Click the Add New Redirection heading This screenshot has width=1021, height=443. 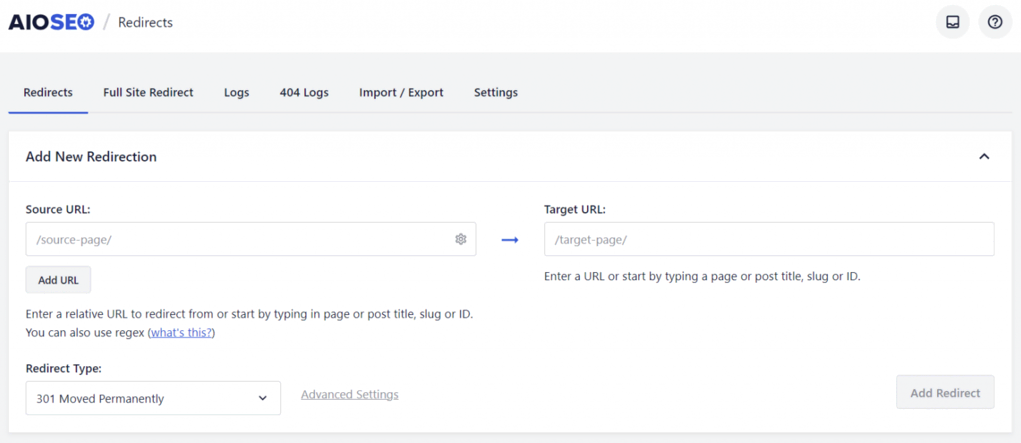click(x=91, y=156)
